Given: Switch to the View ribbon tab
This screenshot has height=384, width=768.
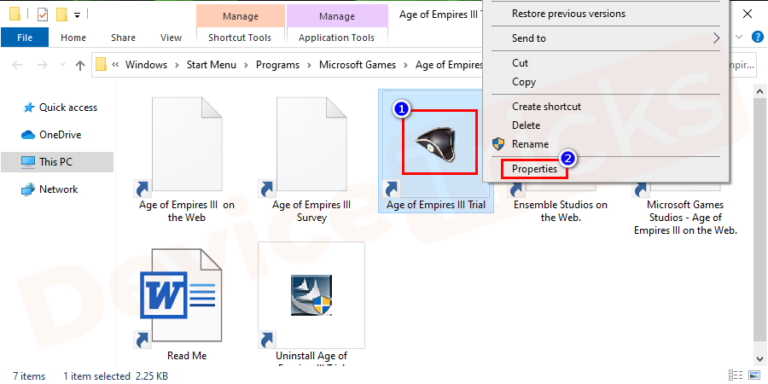Looking at the screenshot, I should click(171, 37).
